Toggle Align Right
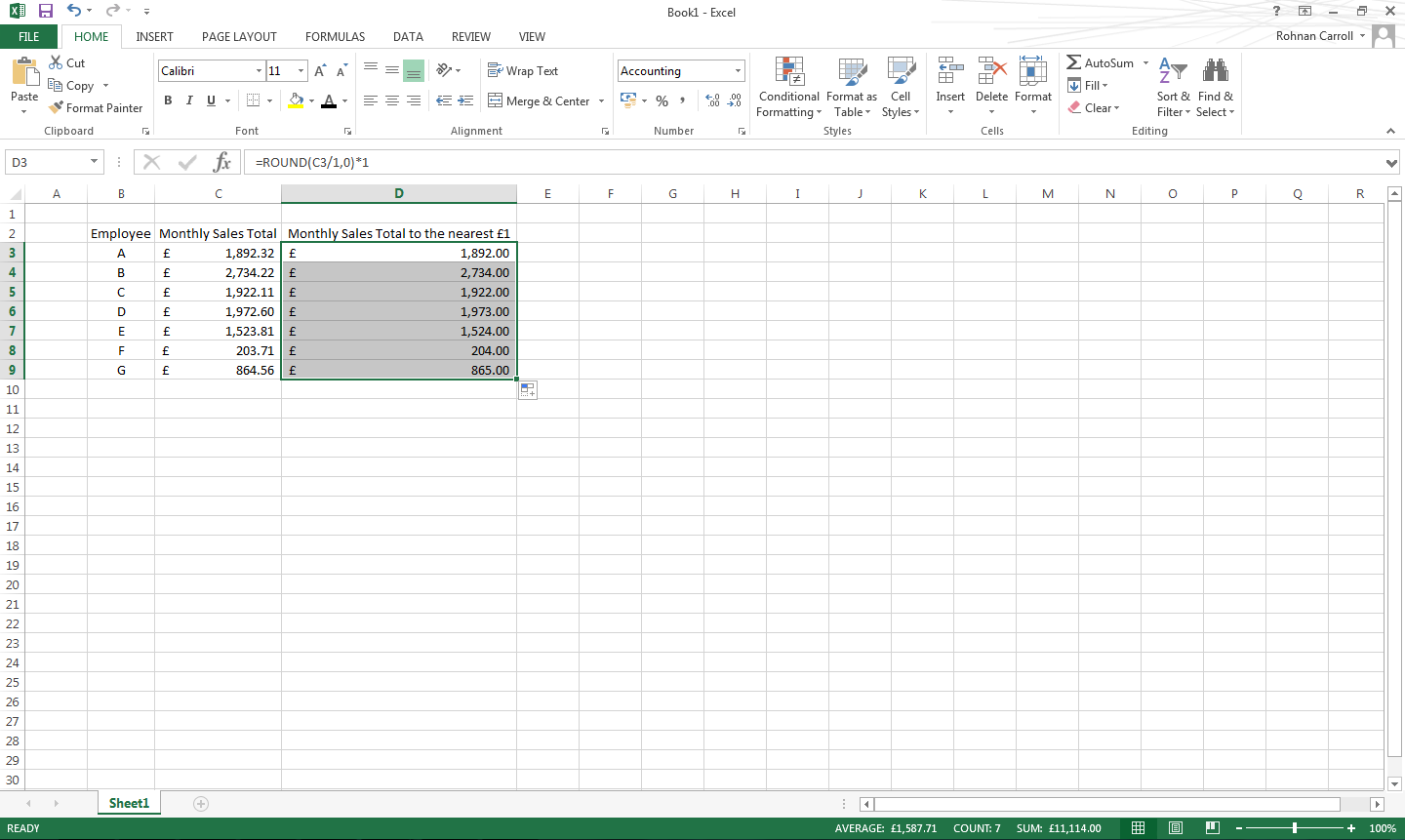Screen dimensions: 1405x840 tap(414, 100)
